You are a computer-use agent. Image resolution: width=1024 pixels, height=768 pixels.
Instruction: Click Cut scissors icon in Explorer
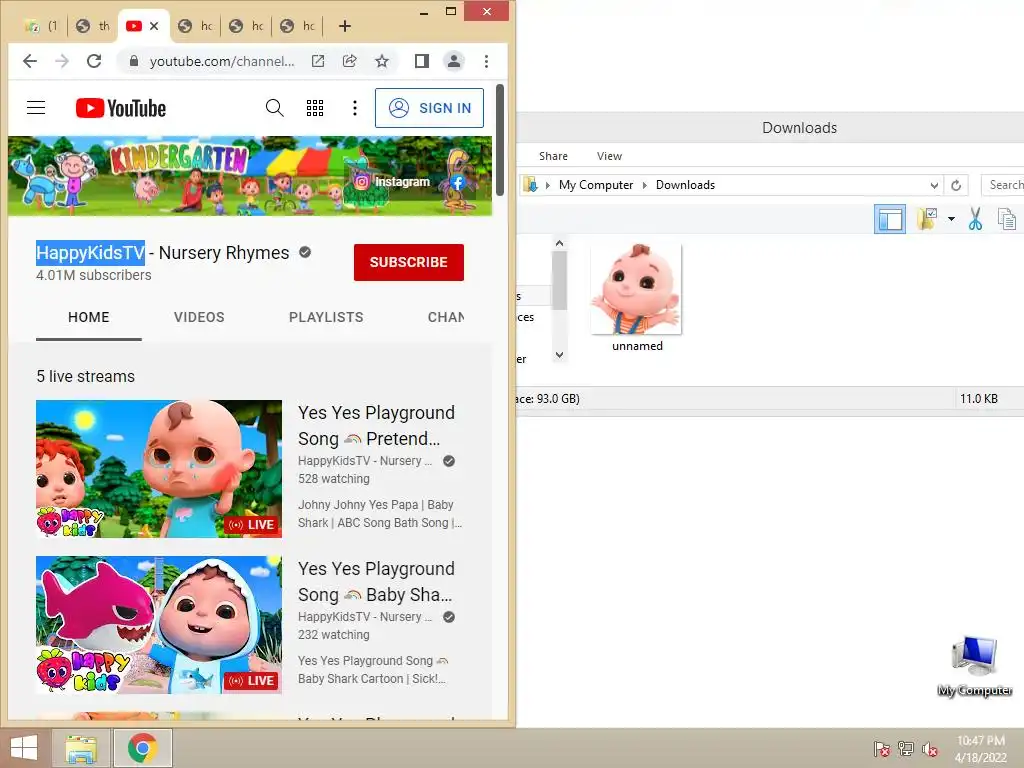(976, 219)
